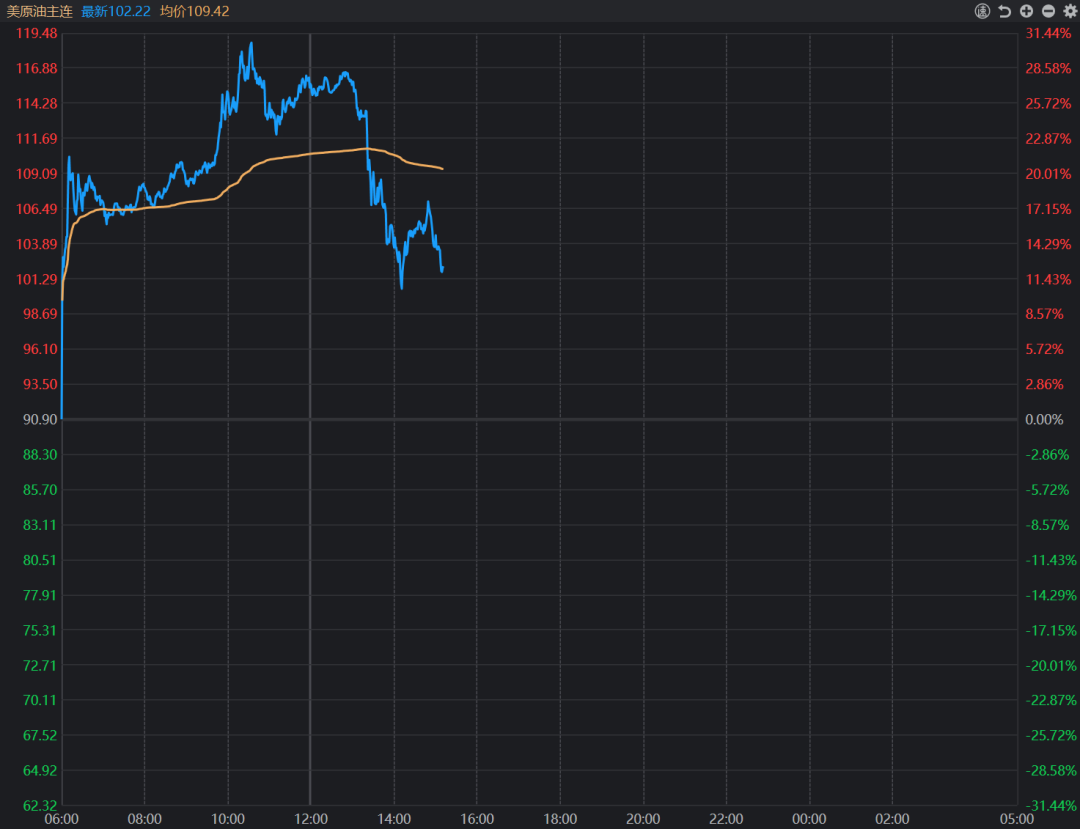This screenshot has height=829, width=1080.
Task: Click the 70.11 price axis label
Action: [40, 700]
